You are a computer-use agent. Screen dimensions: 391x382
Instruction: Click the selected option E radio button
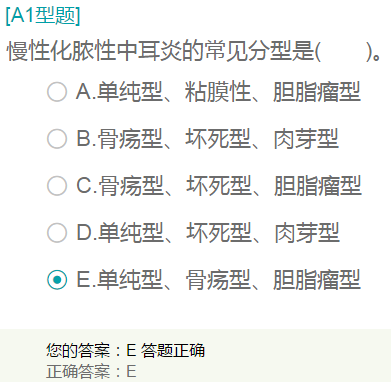[57, 280]
